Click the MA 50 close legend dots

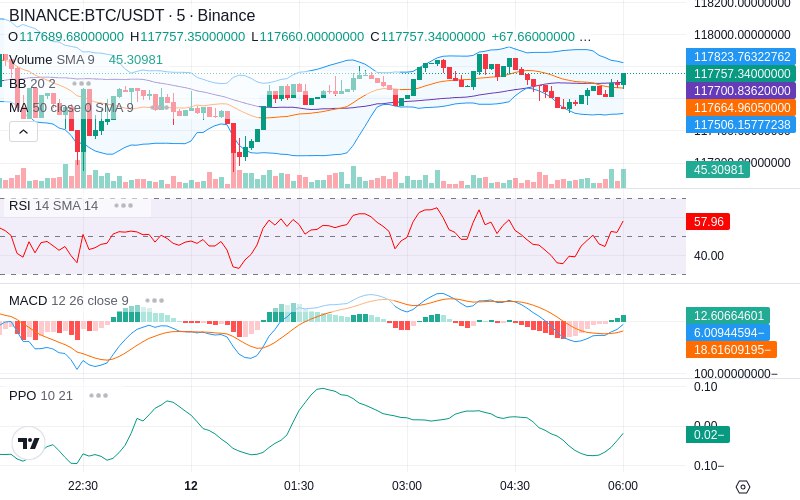tap(160, 108)
